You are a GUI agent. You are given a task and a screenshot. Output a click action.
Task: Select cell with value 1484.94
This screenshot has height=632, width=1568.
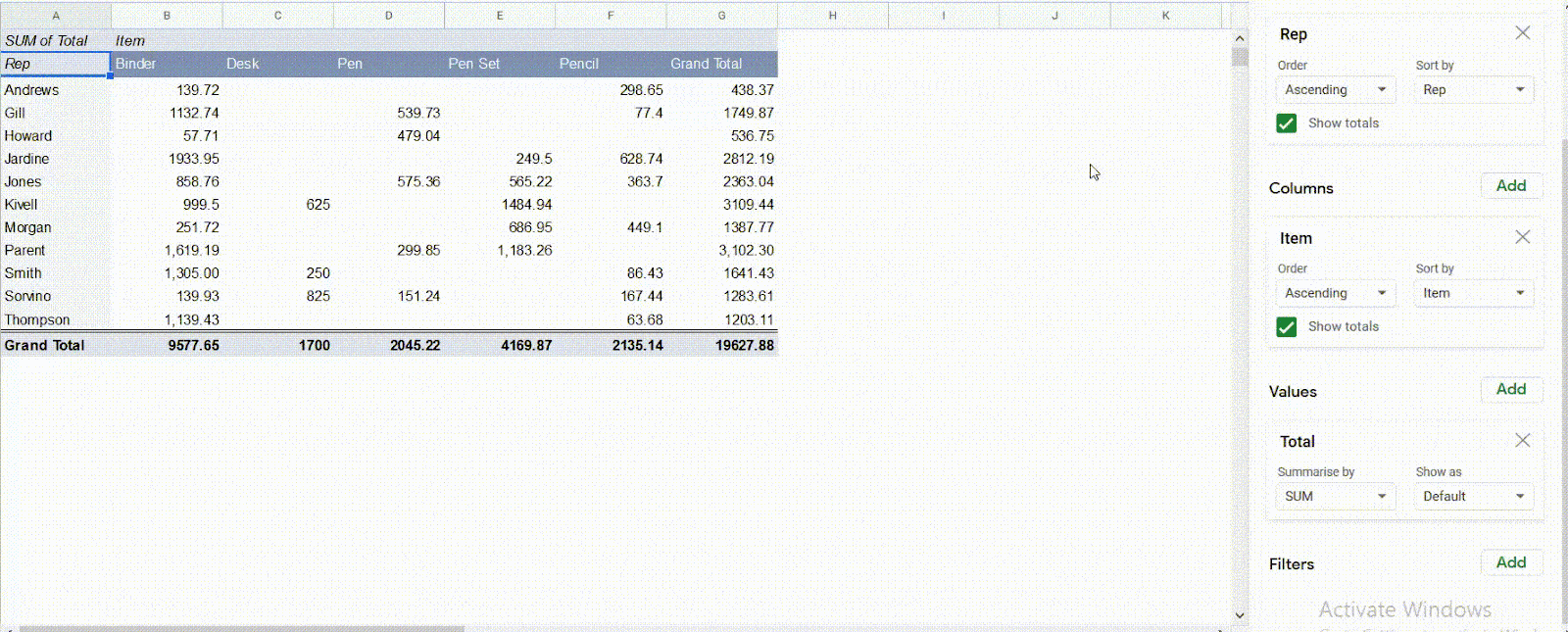pyautogui.click(x=500, y=205)
